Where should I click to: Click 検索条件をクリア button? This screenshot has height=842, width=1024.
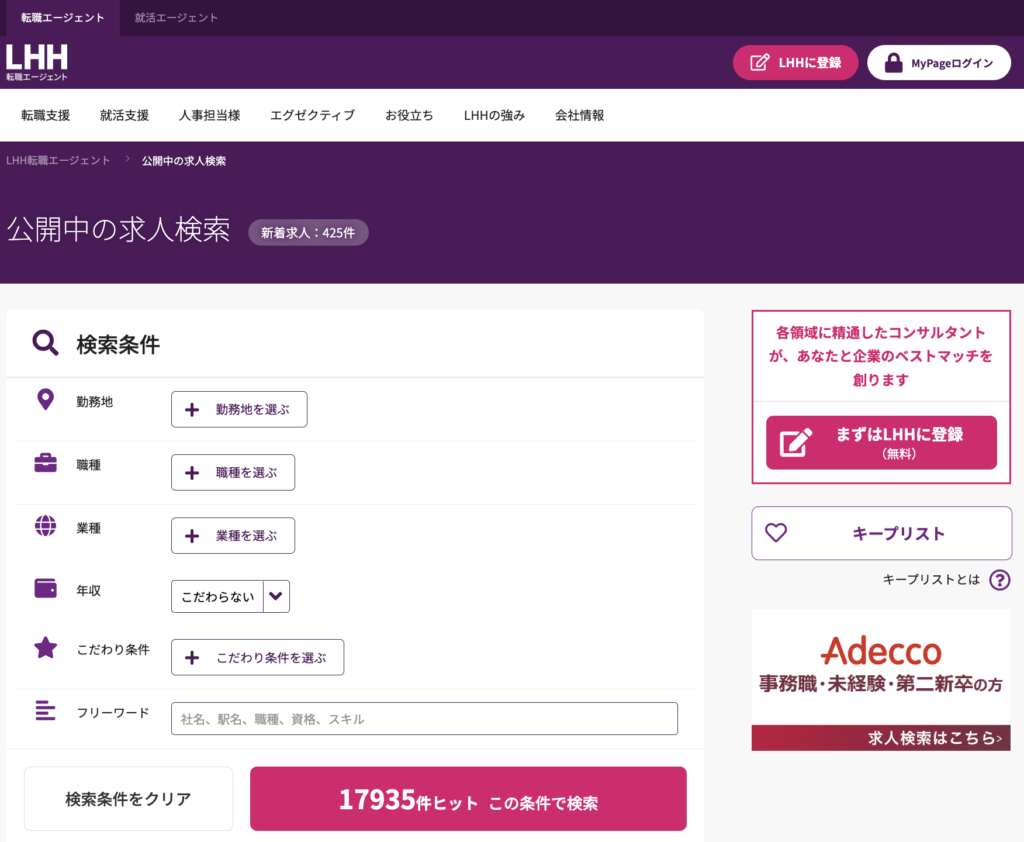129,799
